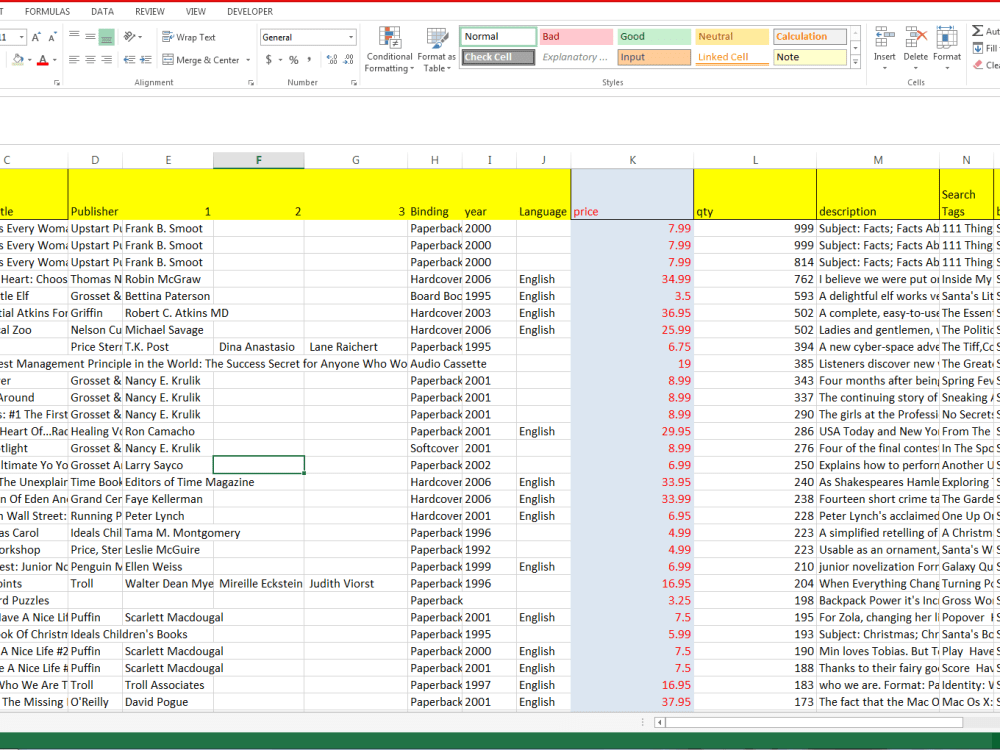Open the font size dropdown arrow

(x=21, y=37)
